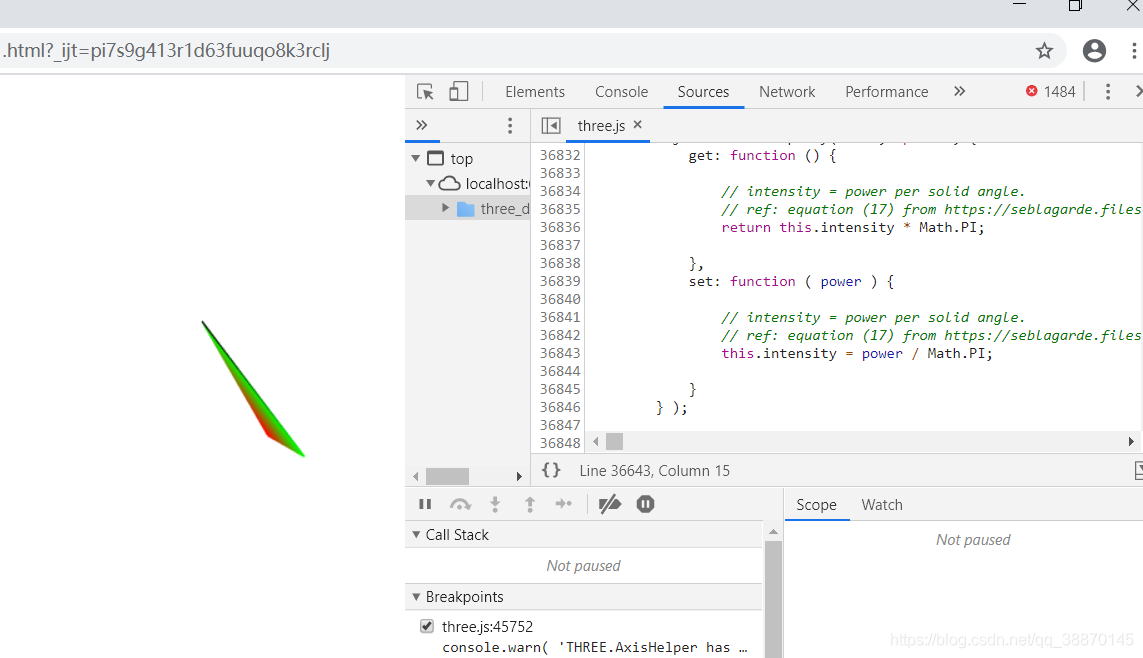
Task: Activate the inspect element picker icon
Action: [x=425, y=92]
